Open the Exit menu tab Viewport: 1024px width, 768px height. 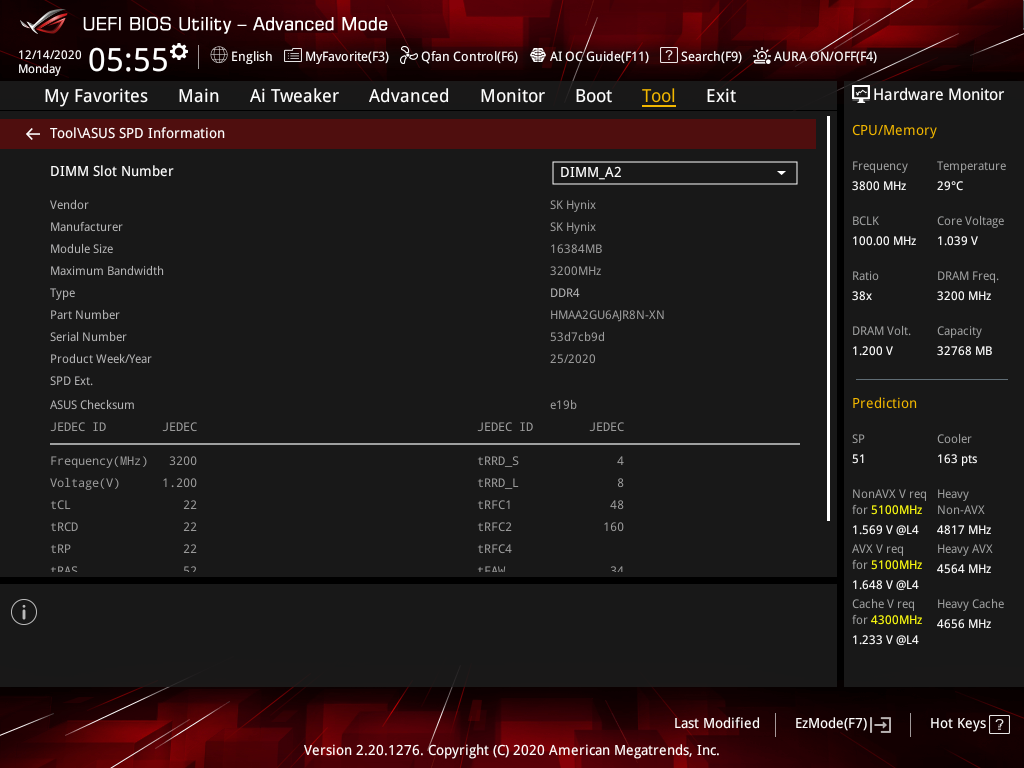click(x=720, y=96)
